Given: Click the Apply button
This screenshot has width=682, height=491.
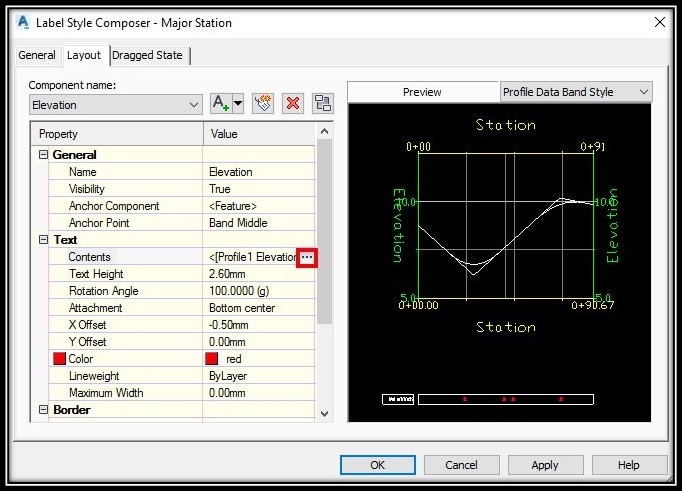Looking at the screenshot, I should (545, 465).
